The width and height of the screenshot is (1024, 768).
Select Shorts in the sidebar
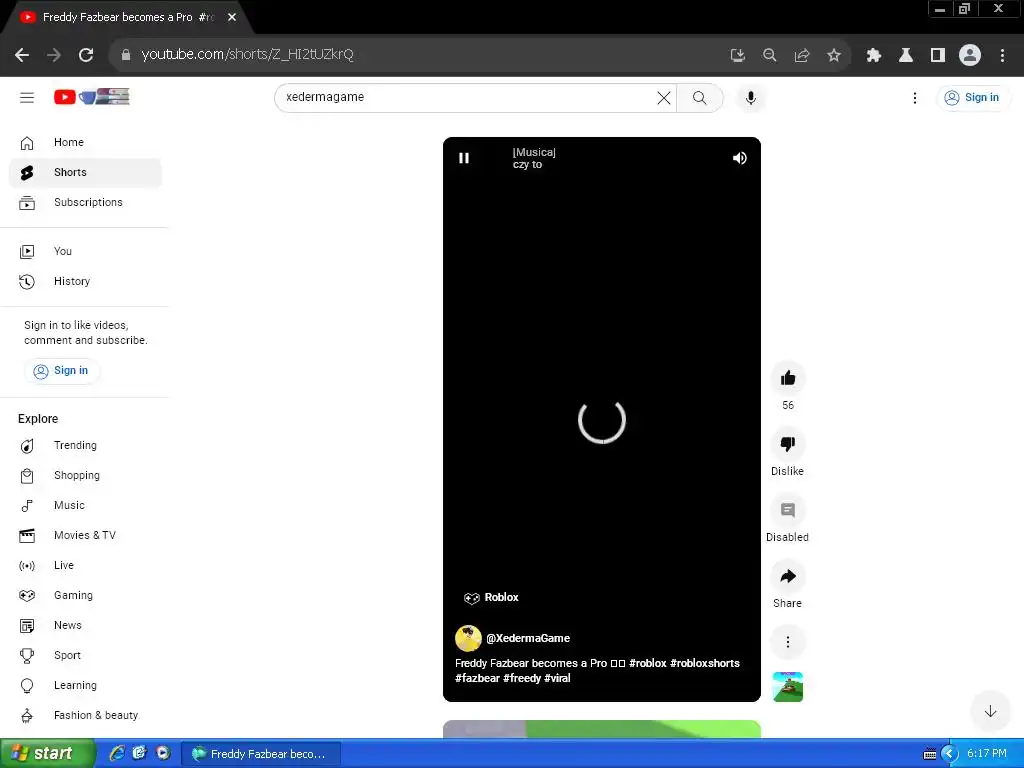pyautogui.click(x=85, y=172)
